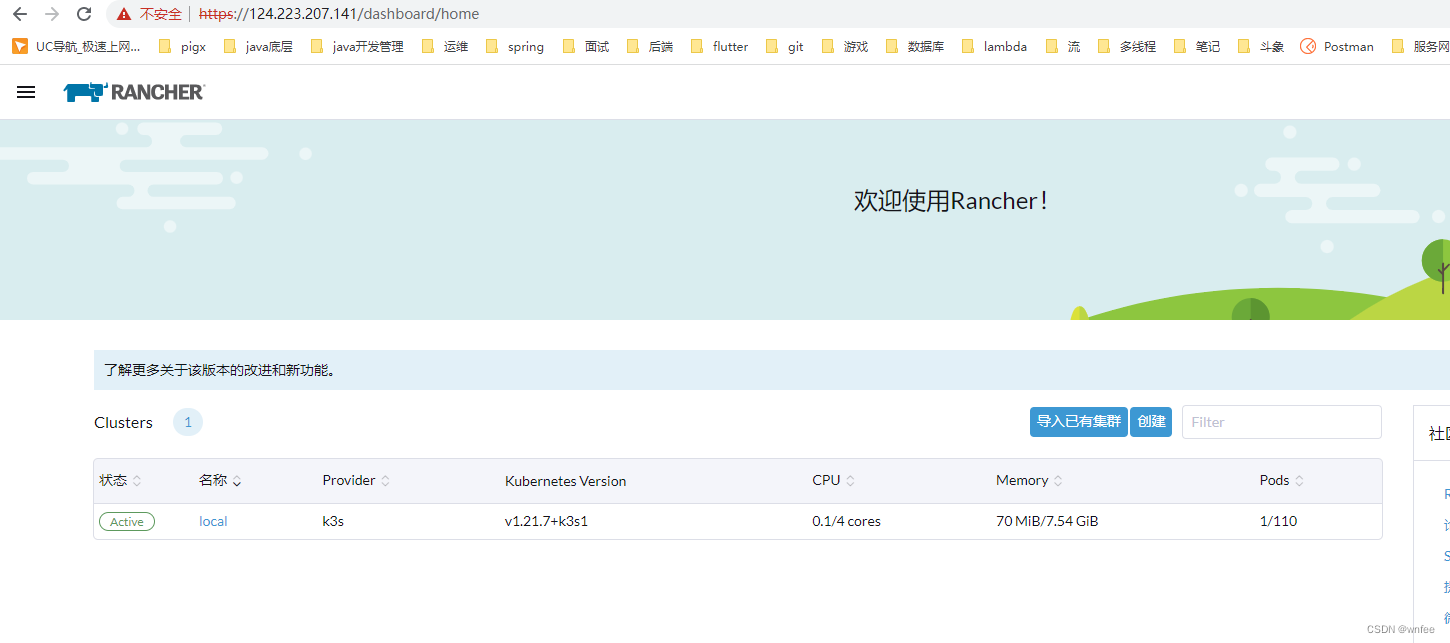The width and height of the screenshot is (1450, 643).
Task: Click the browser address bar URL
Action: point(339,14)
